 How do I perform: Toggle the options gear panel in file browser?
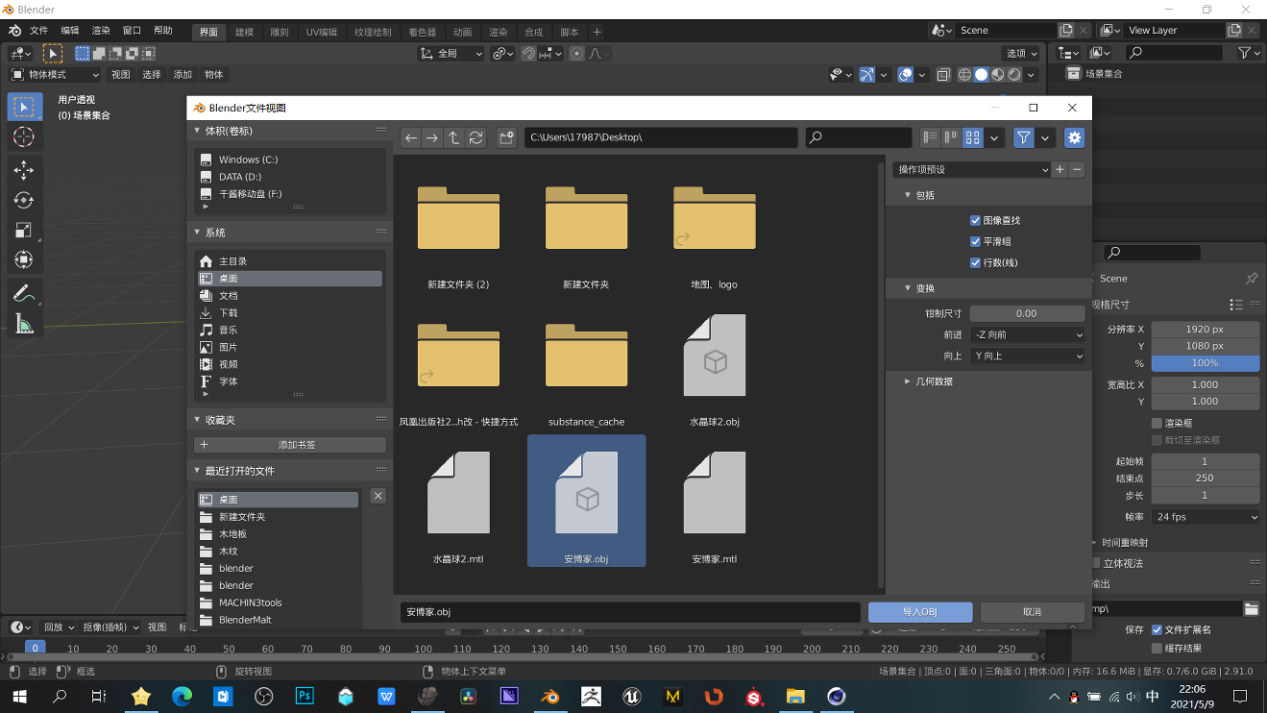tap(1074, 138)
